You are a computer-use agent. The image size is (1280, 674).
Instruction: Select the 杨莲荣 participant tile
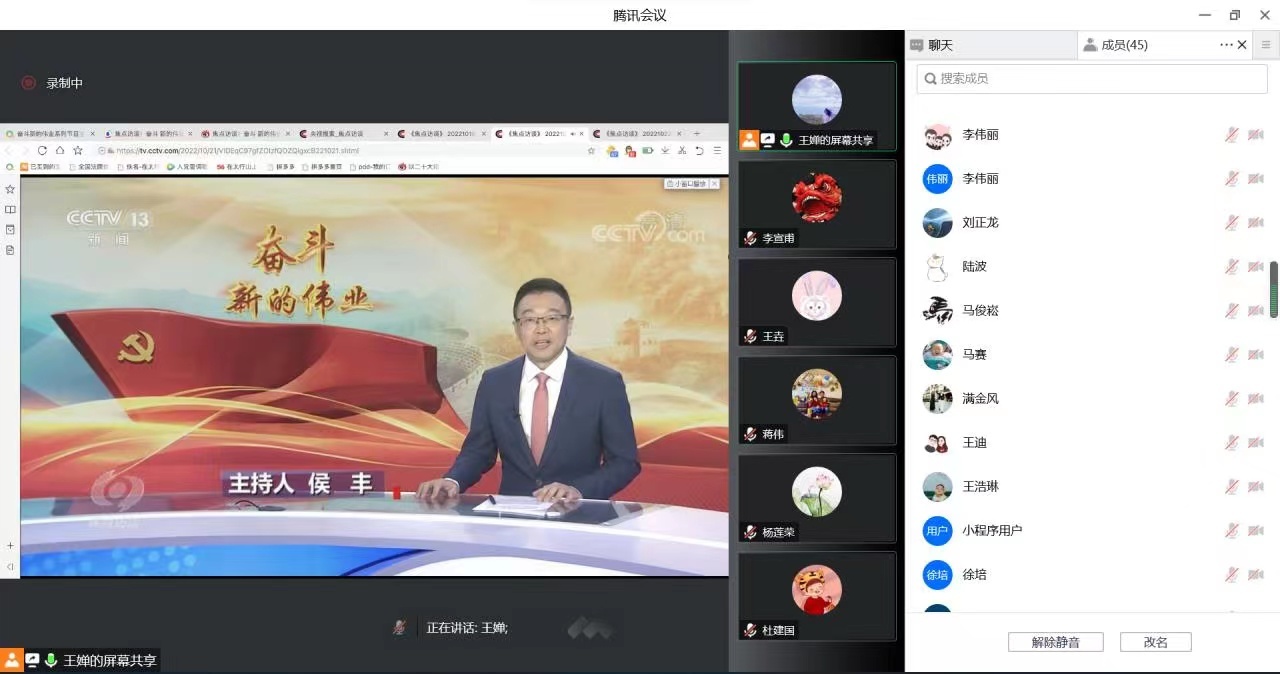point(817,498)
